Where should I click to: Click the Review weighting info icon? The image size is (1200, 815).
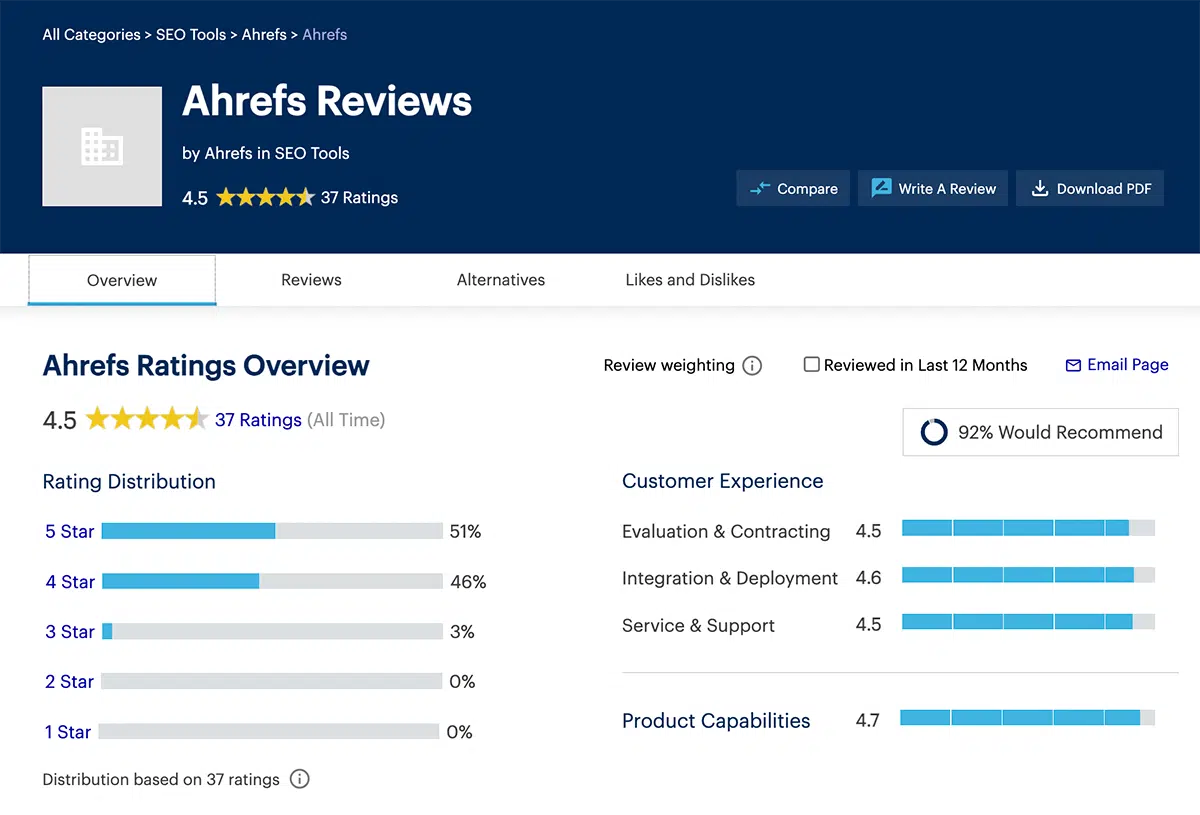[x=752, y=366]
